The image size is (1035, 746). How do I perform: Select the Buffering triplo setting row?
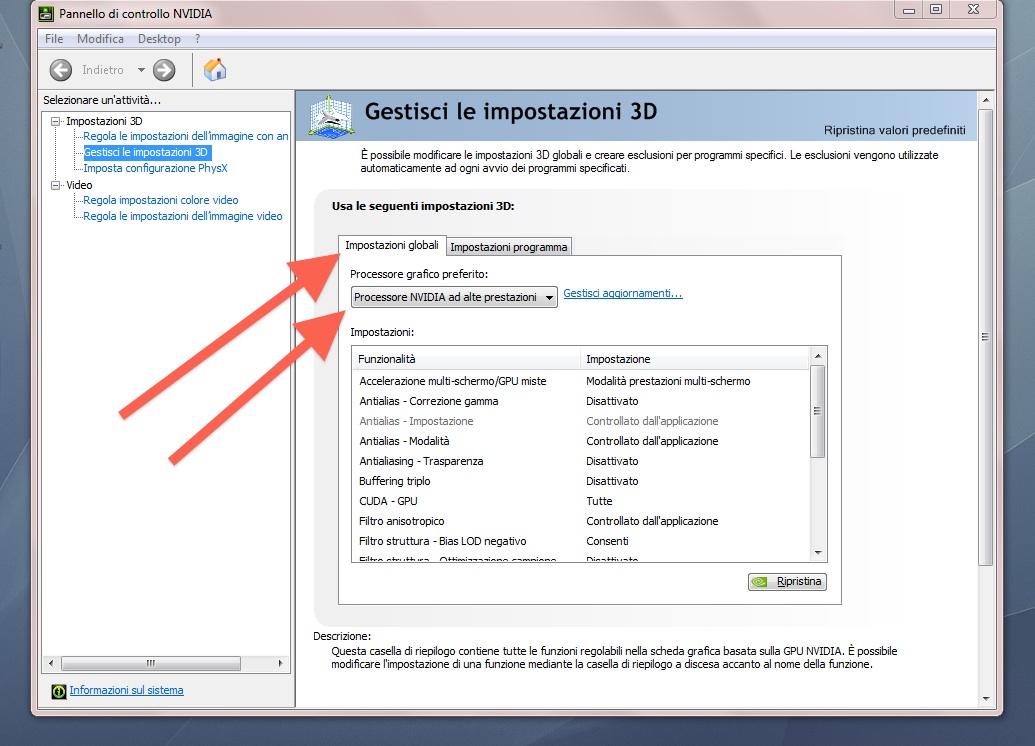580,481
